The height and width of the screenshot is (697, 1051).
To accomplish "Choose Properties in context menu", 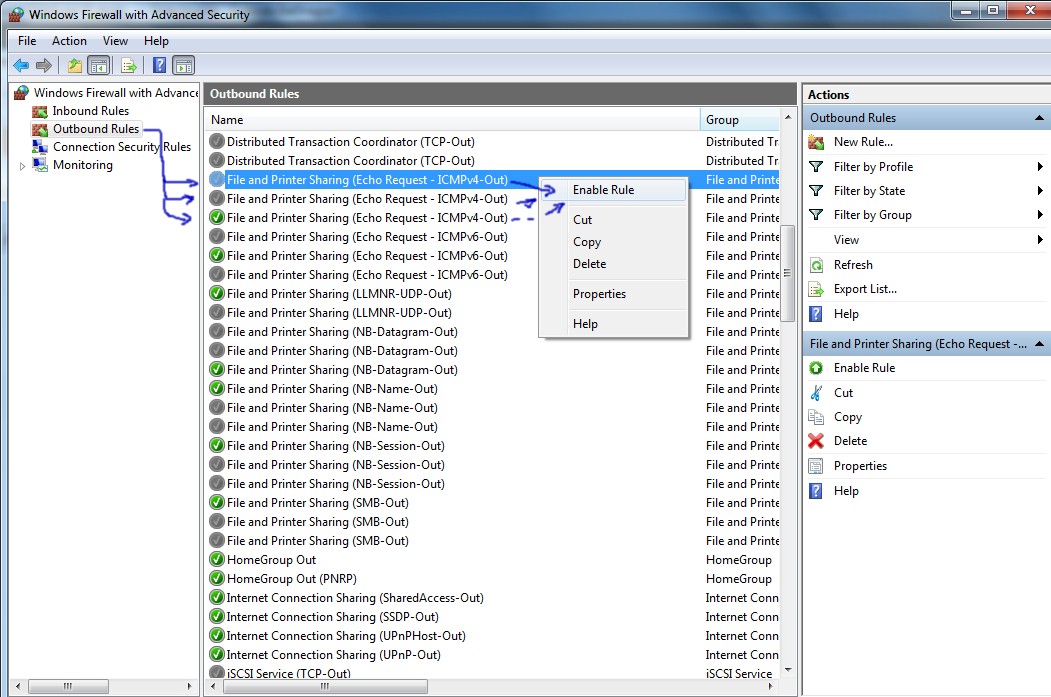I will coord(614,294).
